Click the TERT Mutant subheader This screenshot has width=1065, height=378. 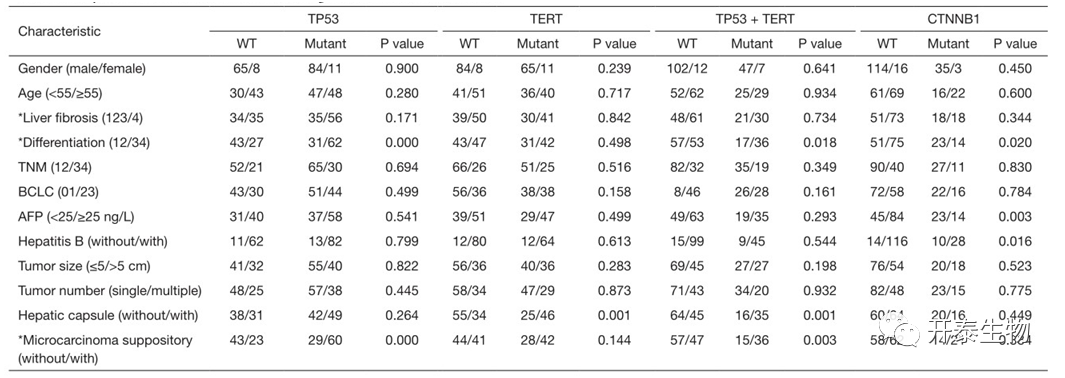pos(538,44)
